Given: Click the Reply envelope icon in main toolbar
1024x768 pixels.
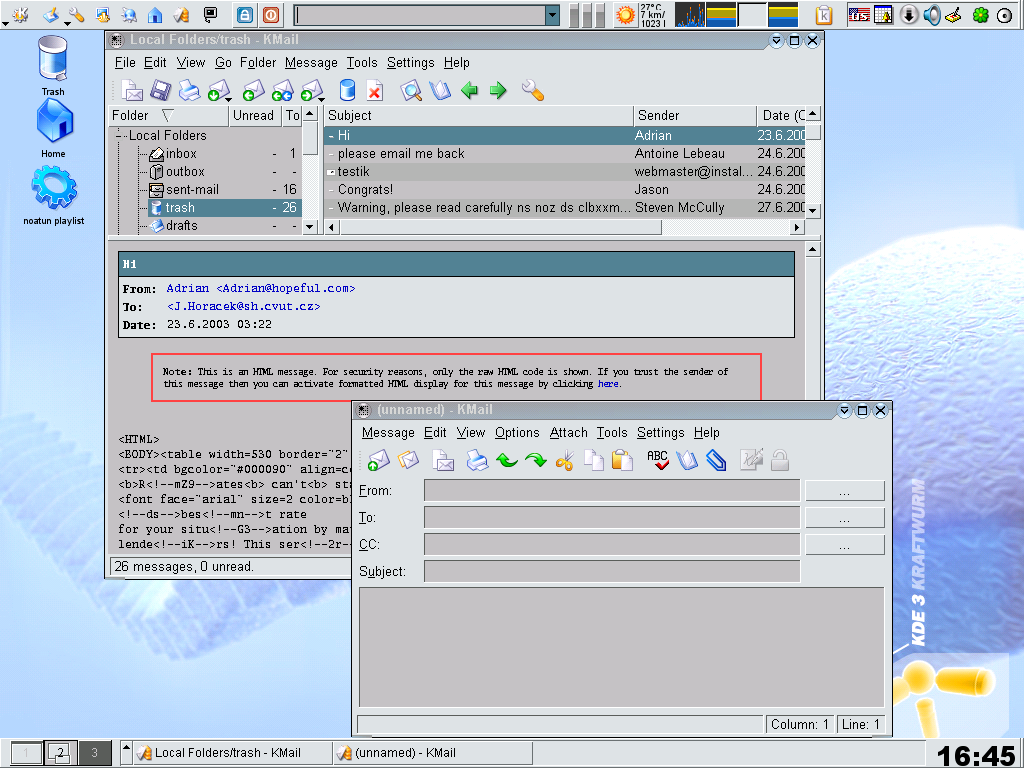Looking at the screenshot, I should pyautogui.click(x=253, y=91).
